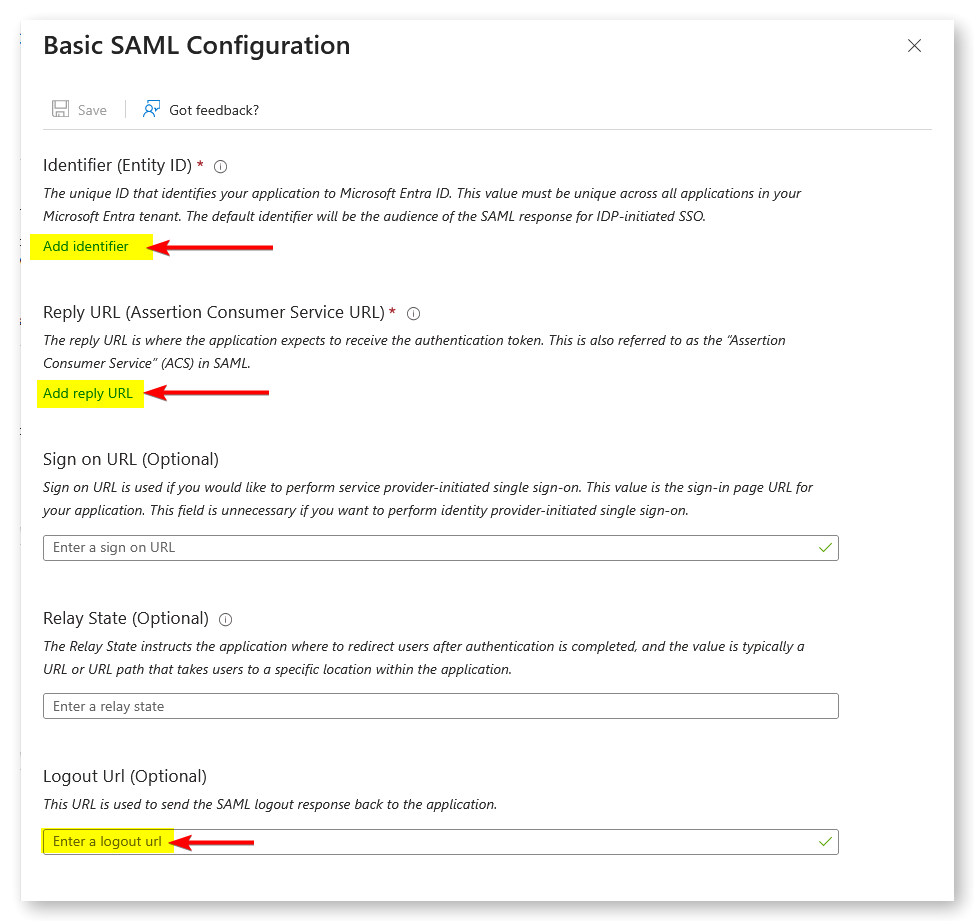Image resolution: width=974 pixels, height=921 pixels.
Task: Open the Reply URL info tooltip icon
Action: coord(414,314)
